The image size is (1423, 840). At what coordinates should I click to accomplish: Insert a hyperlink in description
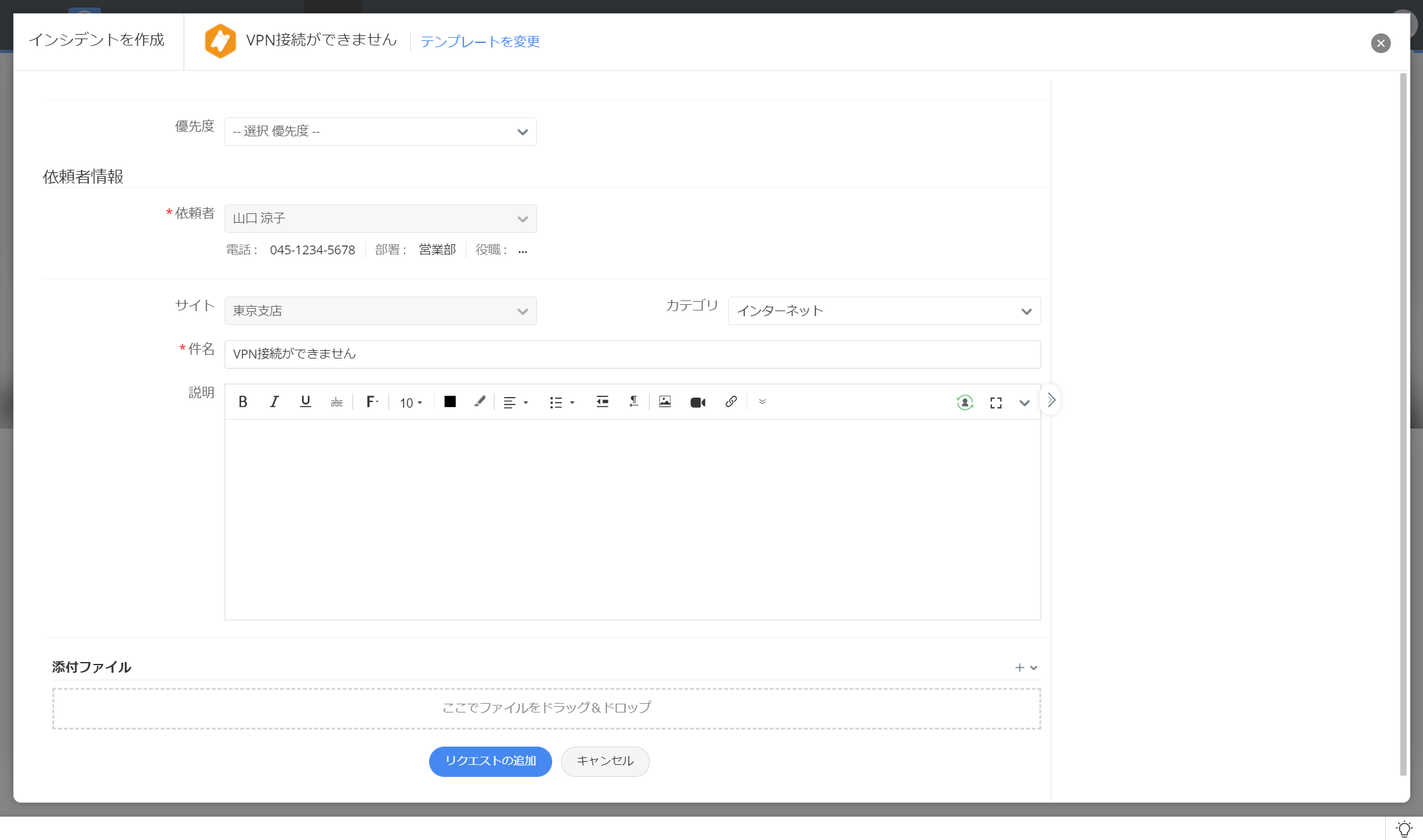(731, 402)
